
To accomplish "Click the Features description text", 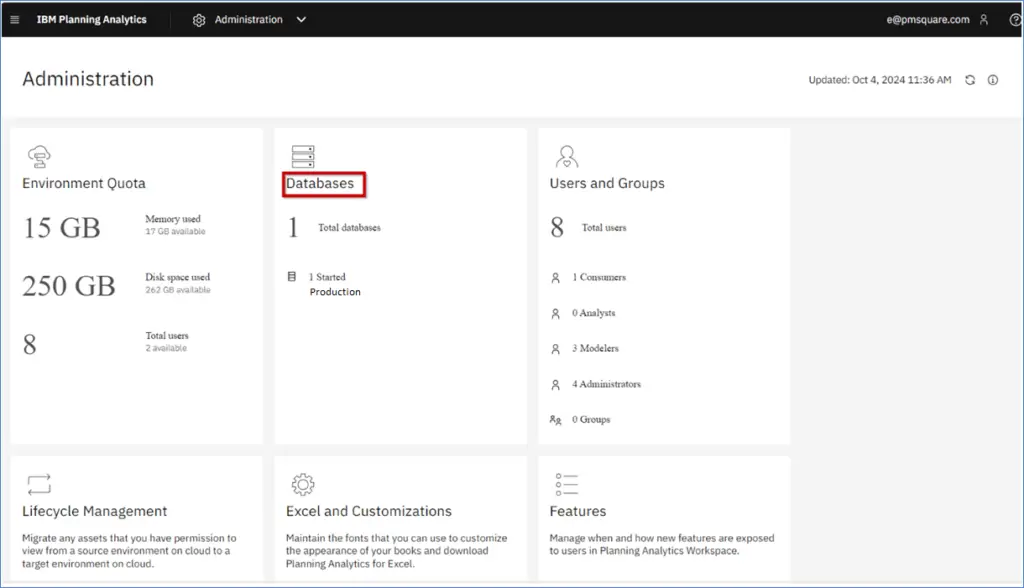I will 662,544.
